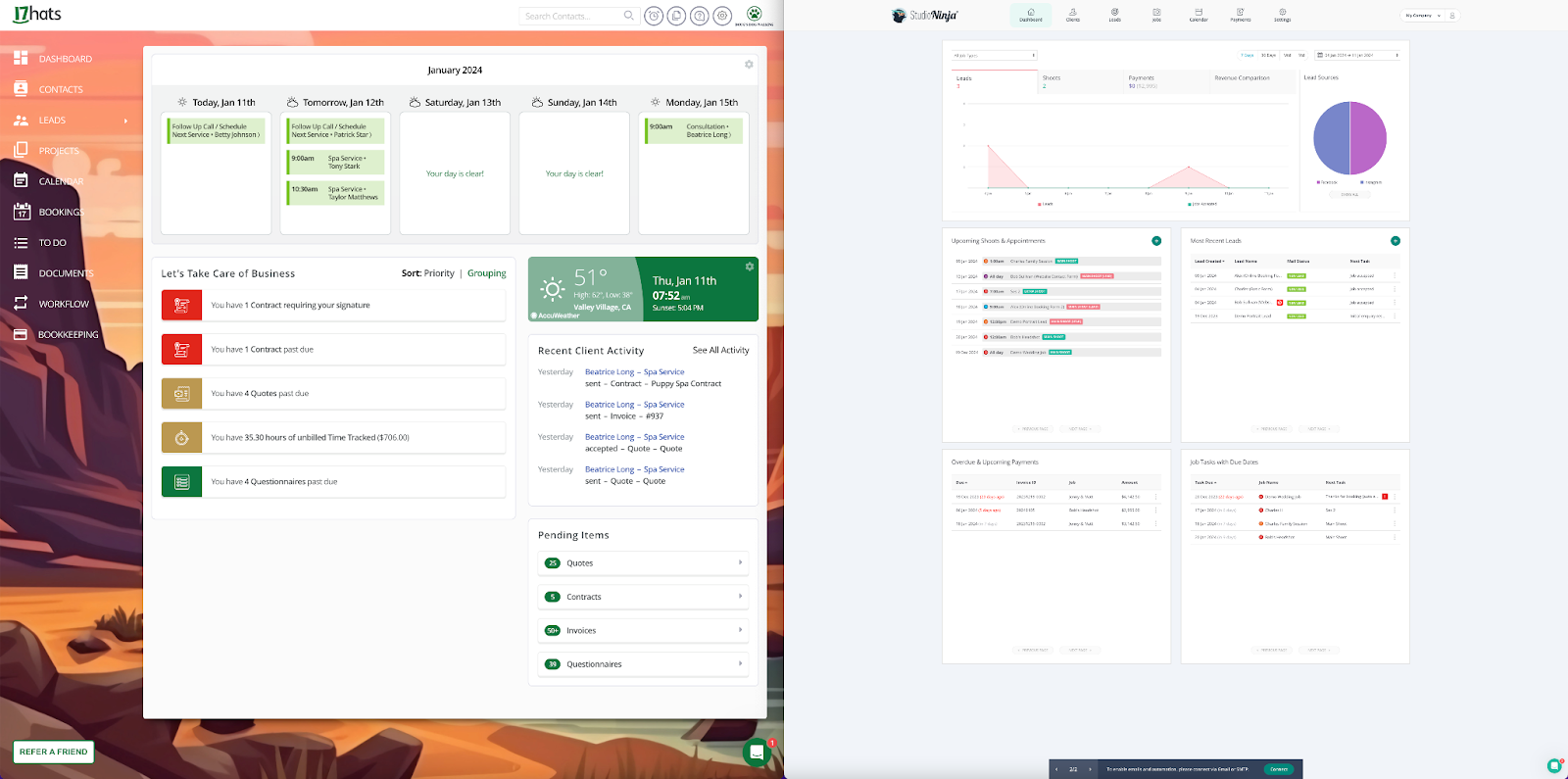Screen dimensions: 1568x779
Task: Open the date range picker in Studio Ninja
Action: pos(1357,56)
